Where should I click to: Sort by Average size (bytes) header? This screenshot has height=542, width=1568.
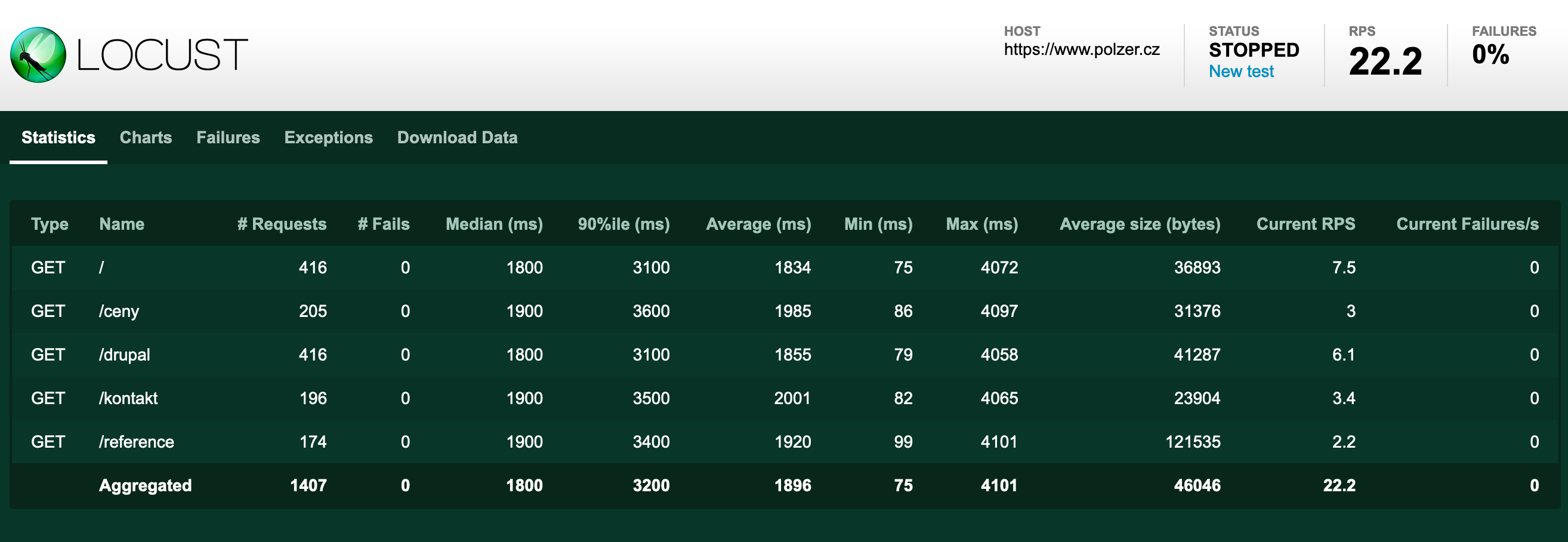coord(1140,224)
